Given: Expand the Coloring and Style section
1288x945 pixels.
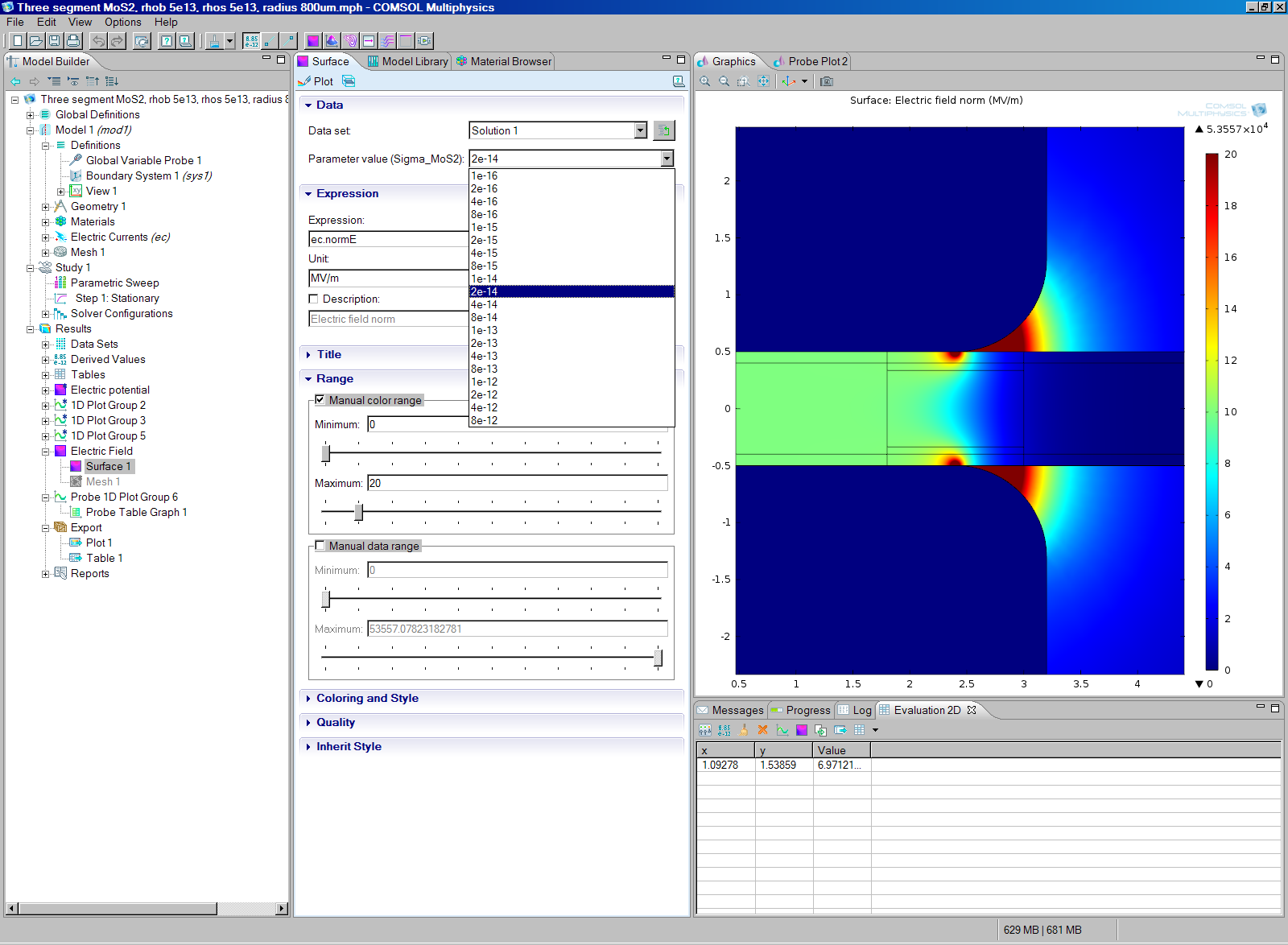Looking at the screenshot, I should 367,698.
